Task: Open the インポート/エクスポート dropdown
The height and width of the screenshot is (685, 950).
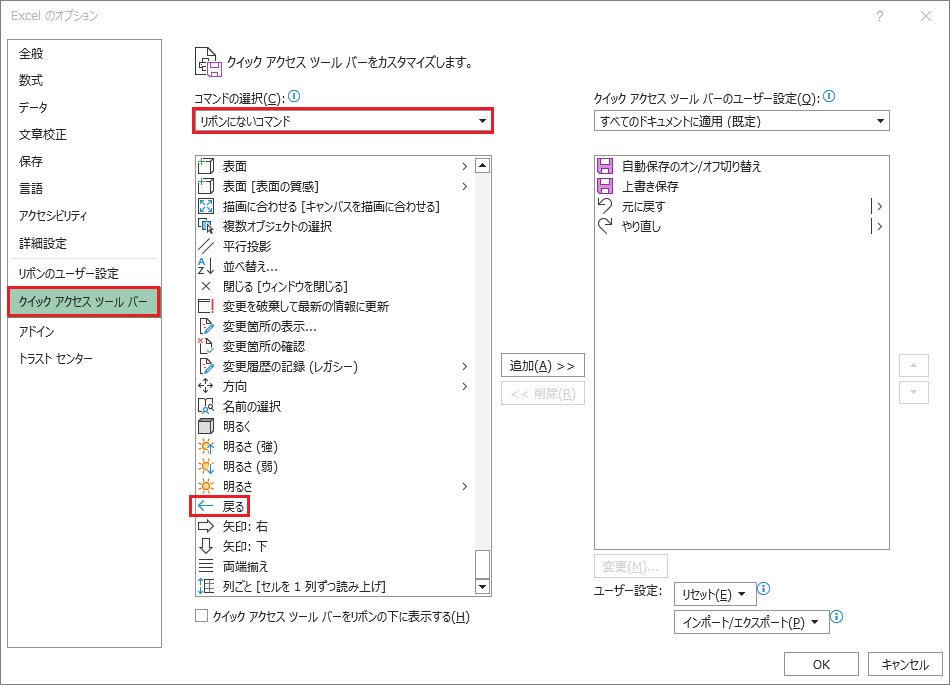Action: point(752,622)
